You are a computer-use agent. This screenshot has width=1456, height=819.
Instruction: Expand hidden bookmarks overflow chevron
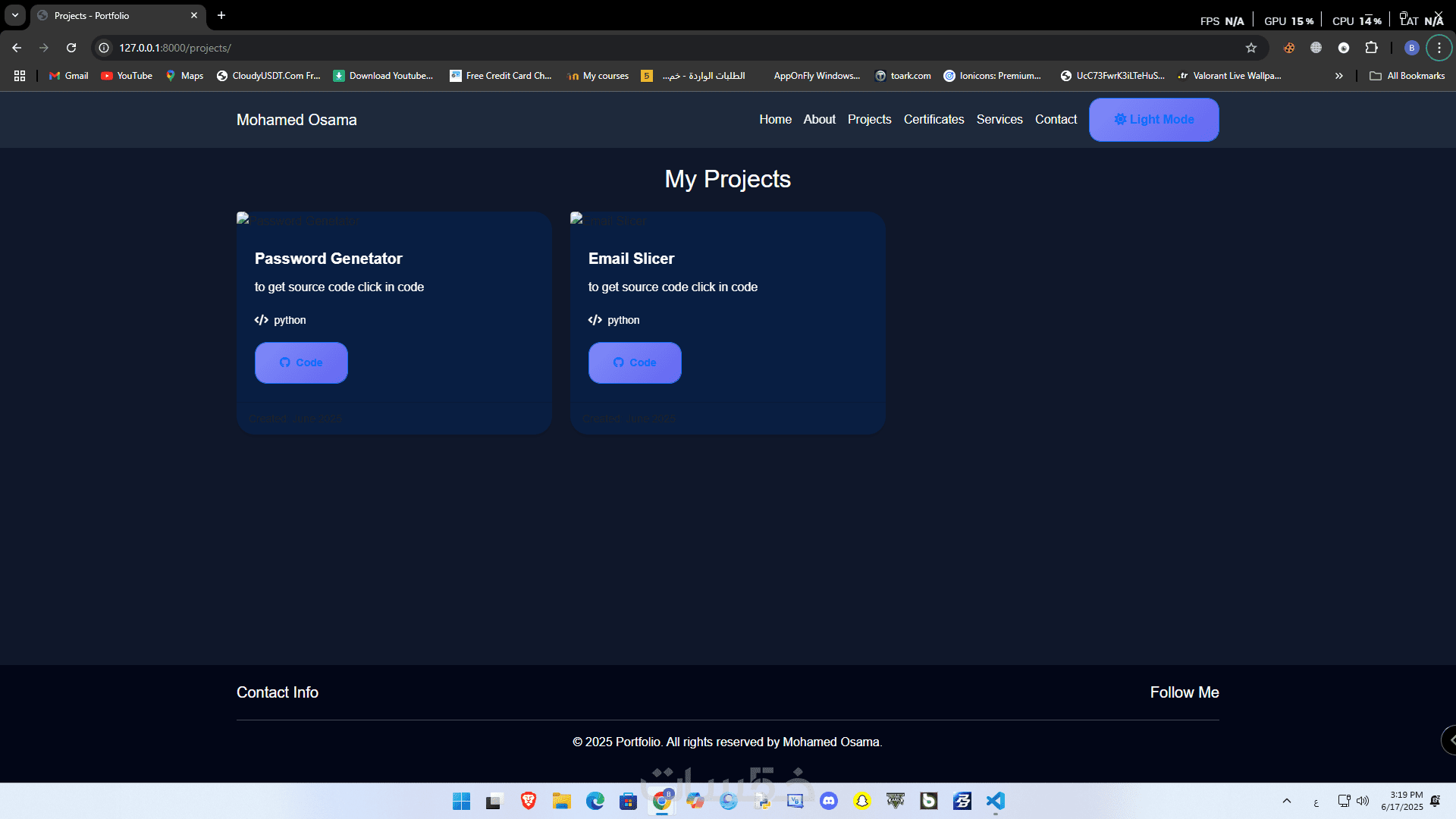tap(1338, 76)
